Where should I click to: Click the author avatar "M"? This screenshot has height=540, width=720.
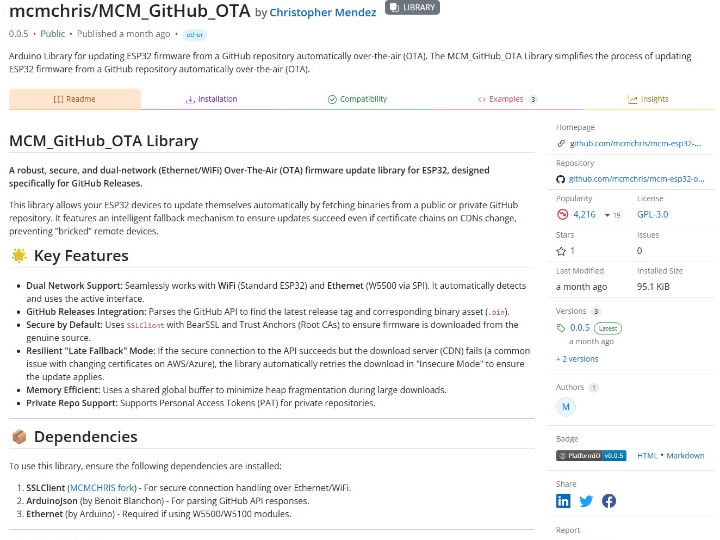pyautogui.click(x=566, y=406)
